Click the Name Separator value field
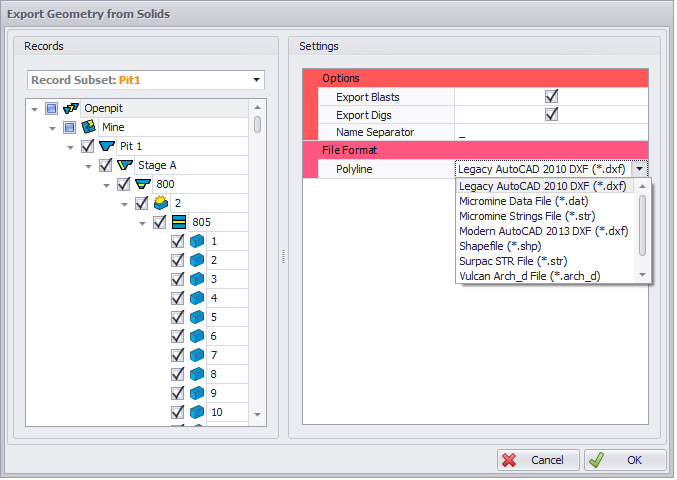The image size is (677, 480). (x=551, y=132)
